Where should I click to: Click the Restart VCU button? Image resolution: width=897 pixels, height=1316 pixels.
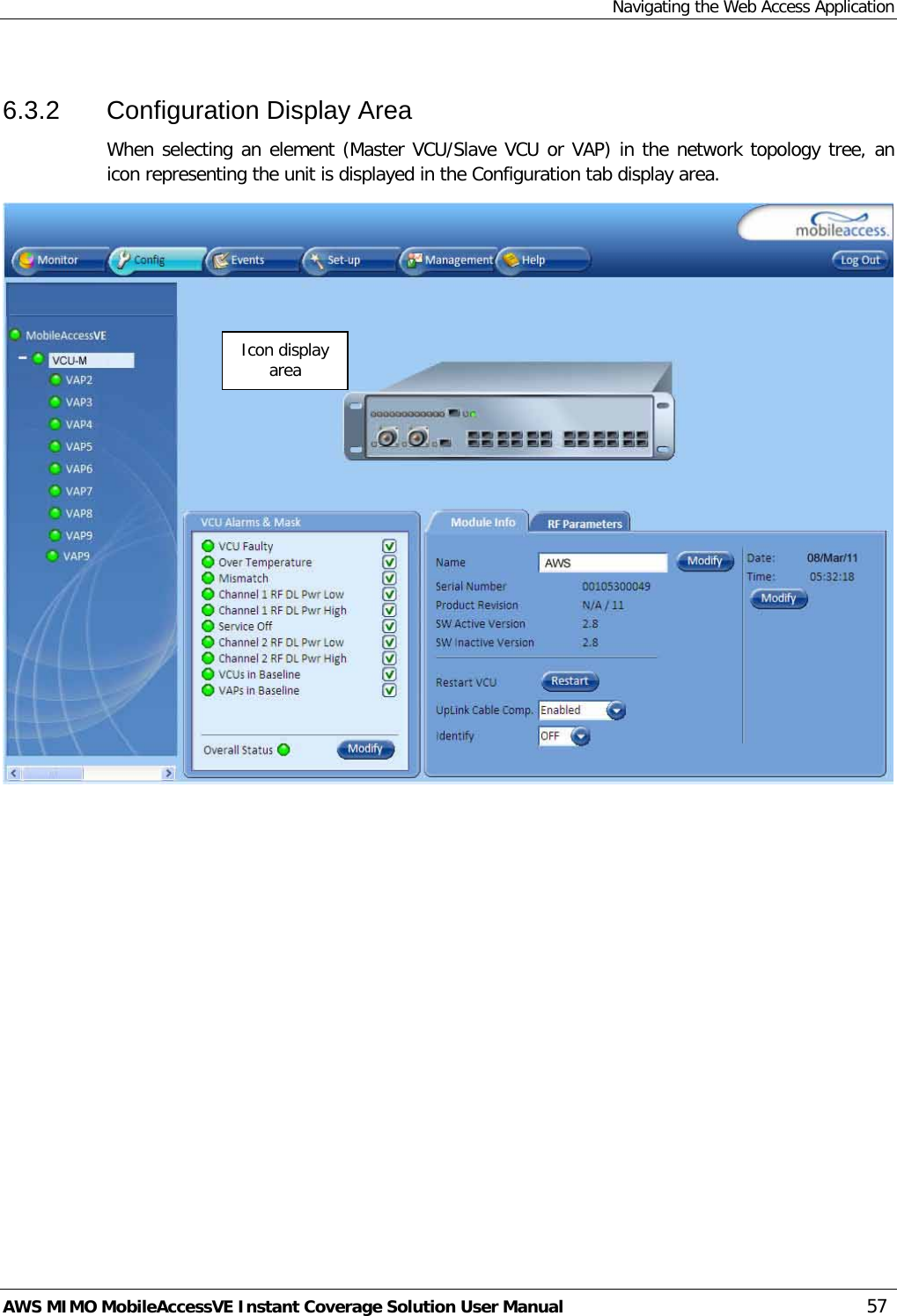click(570, 681)
